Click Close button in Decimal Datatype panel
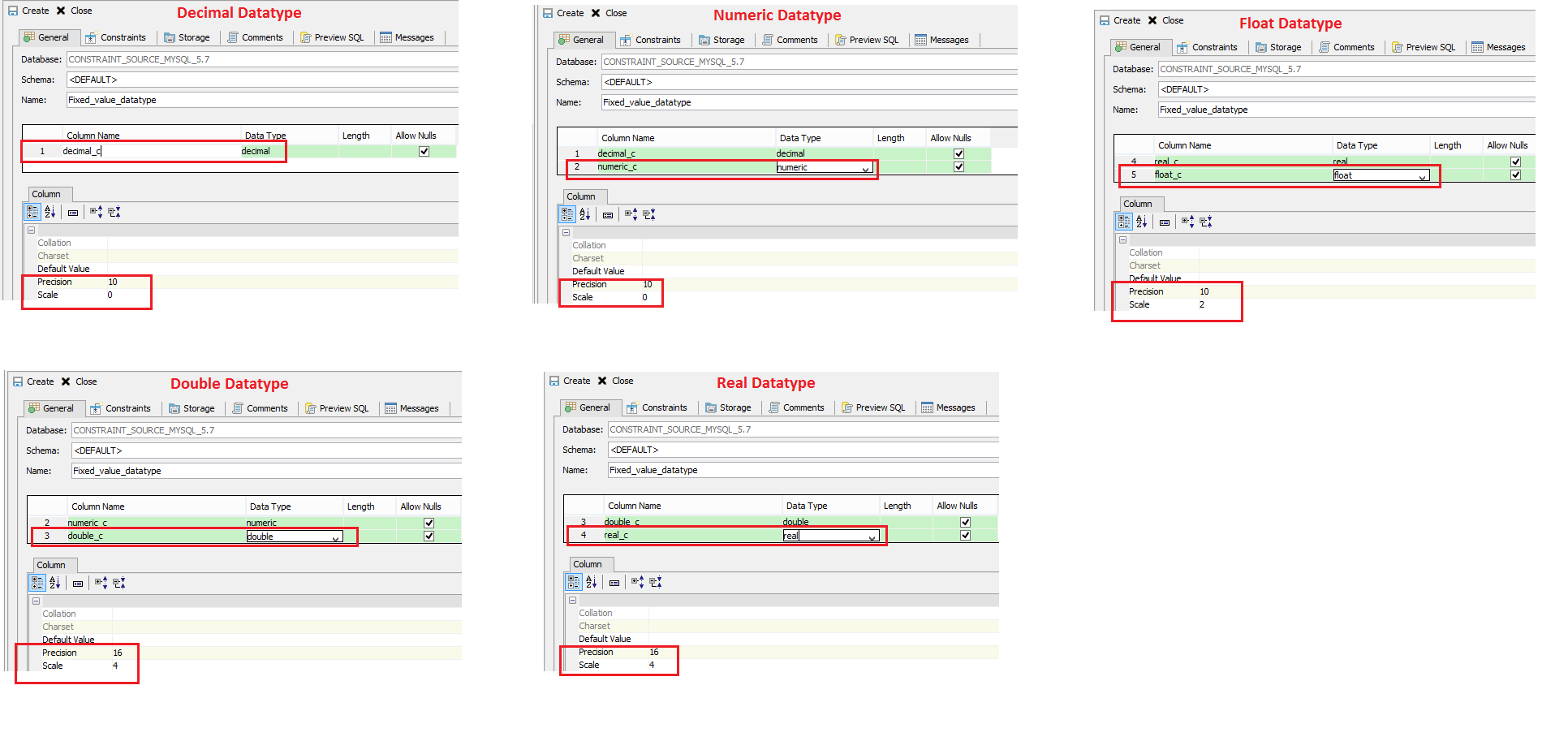 74,11
